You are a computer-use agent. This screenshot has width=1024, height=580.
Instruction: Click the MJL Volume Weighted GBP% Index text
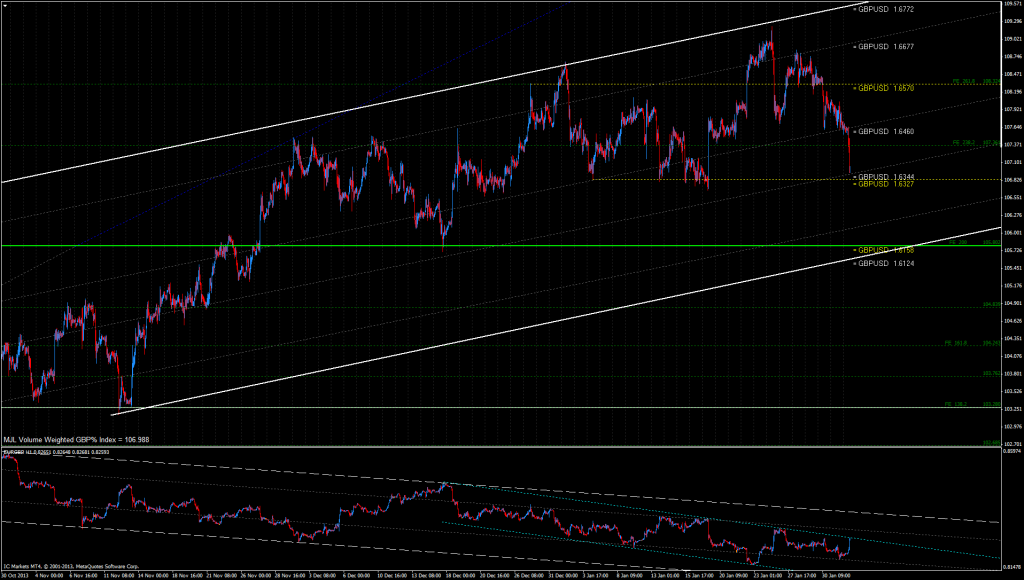click(x=76, y=440)
